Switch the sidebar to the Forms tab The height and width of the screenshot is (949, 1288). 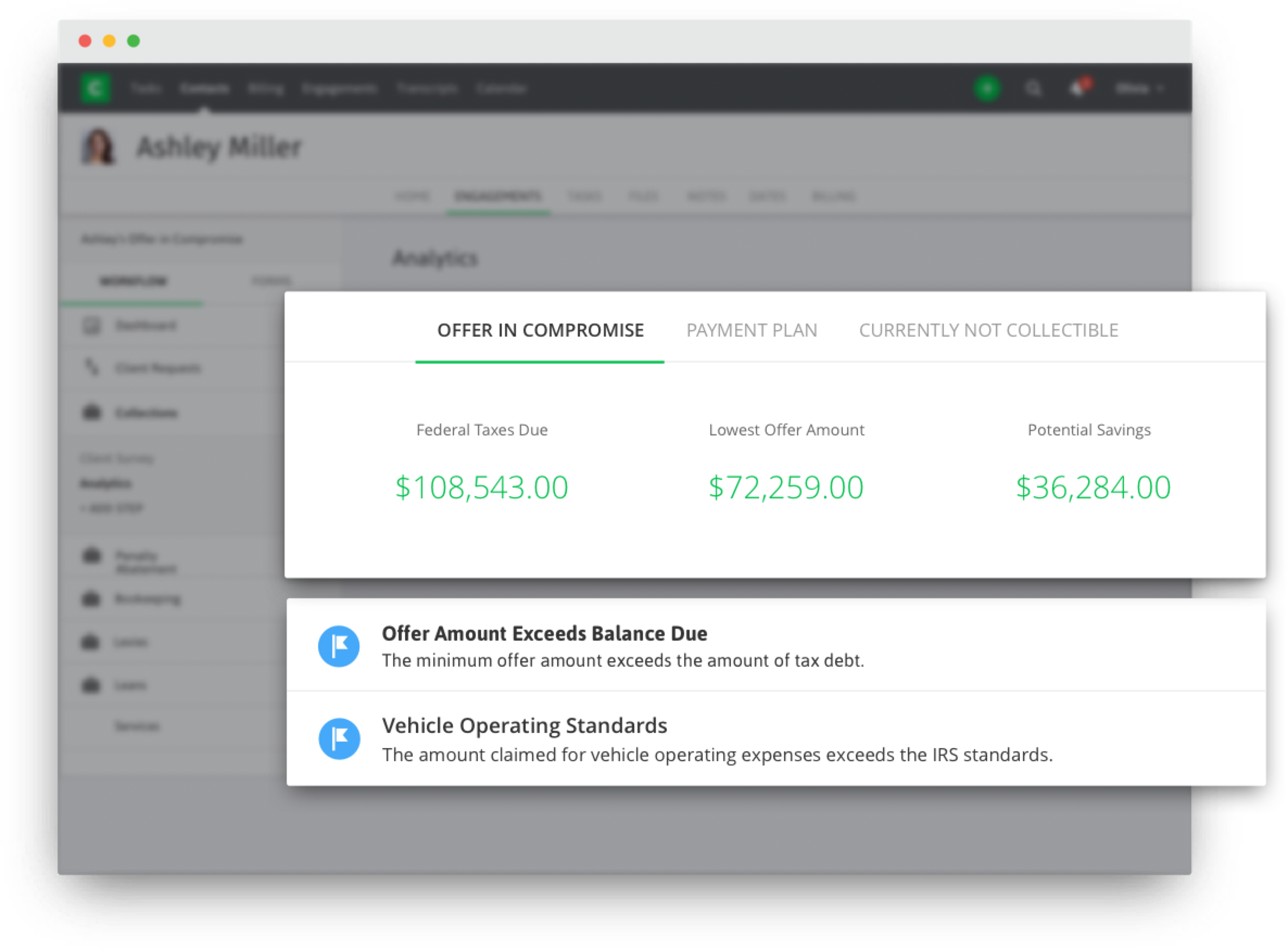271,281
